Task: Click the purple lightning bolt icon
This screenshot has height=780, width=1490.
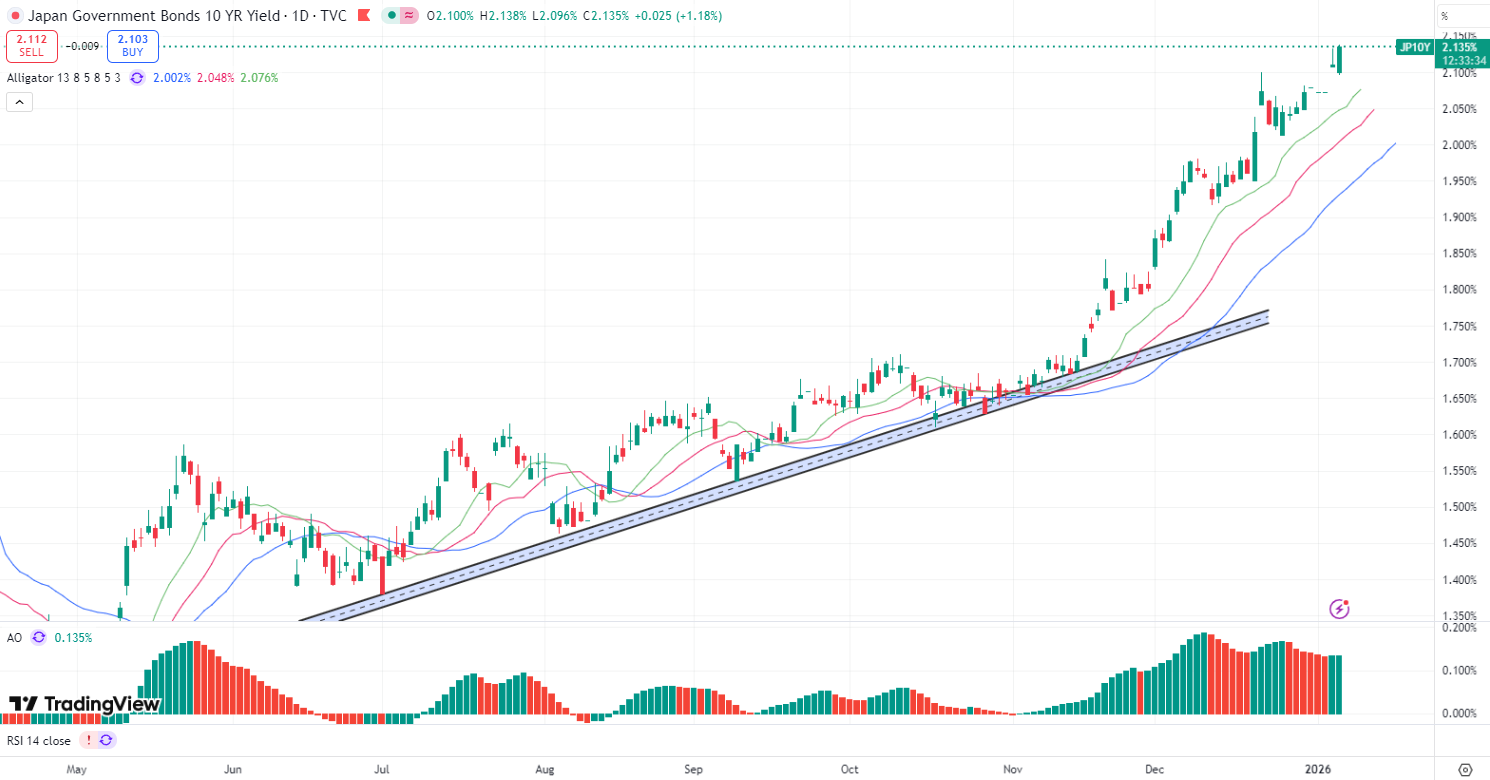Action: 1341,608
